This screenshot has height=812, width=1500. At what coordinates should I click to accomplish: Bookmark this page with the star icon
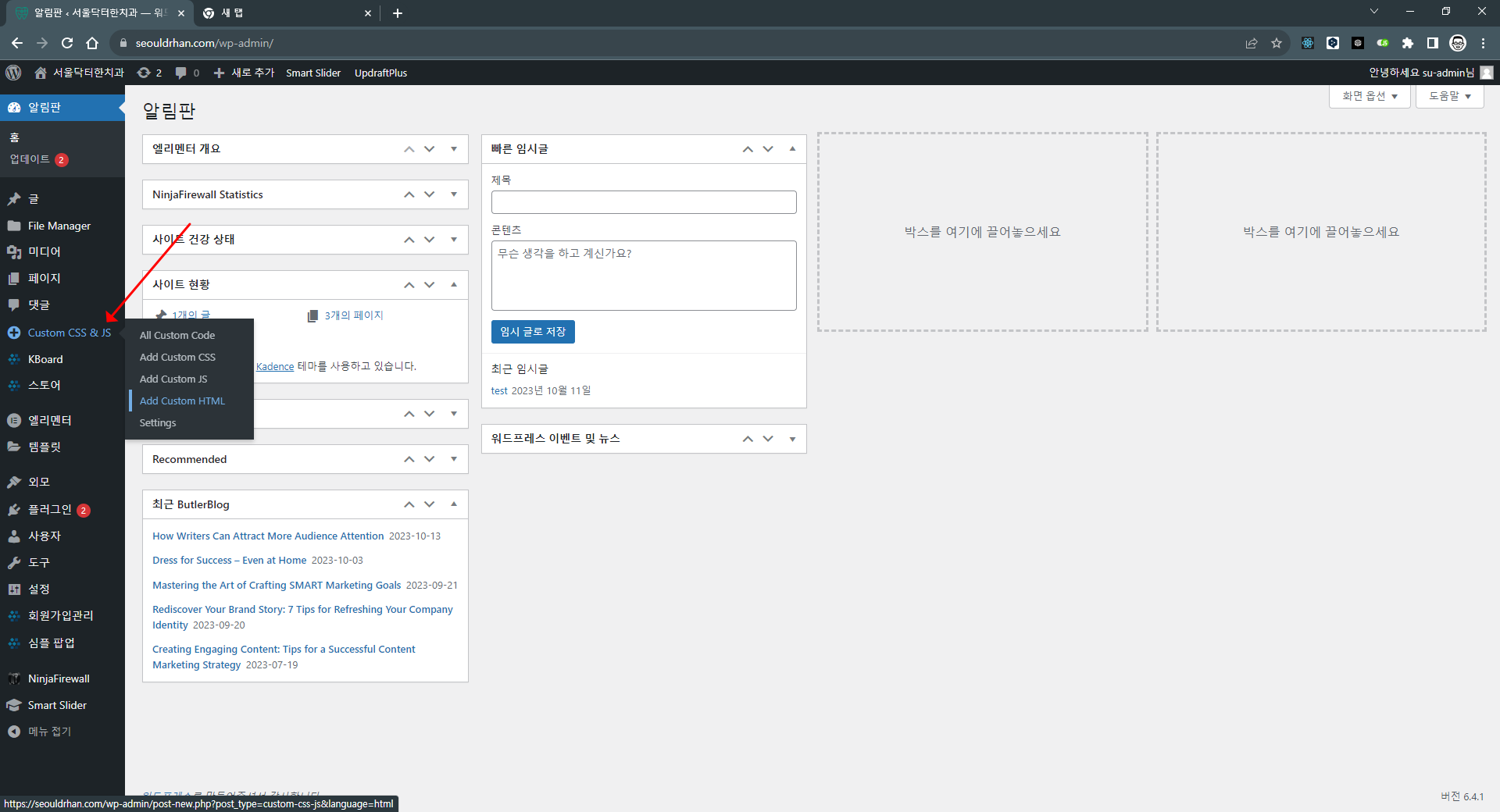[x=1277, y=43]
